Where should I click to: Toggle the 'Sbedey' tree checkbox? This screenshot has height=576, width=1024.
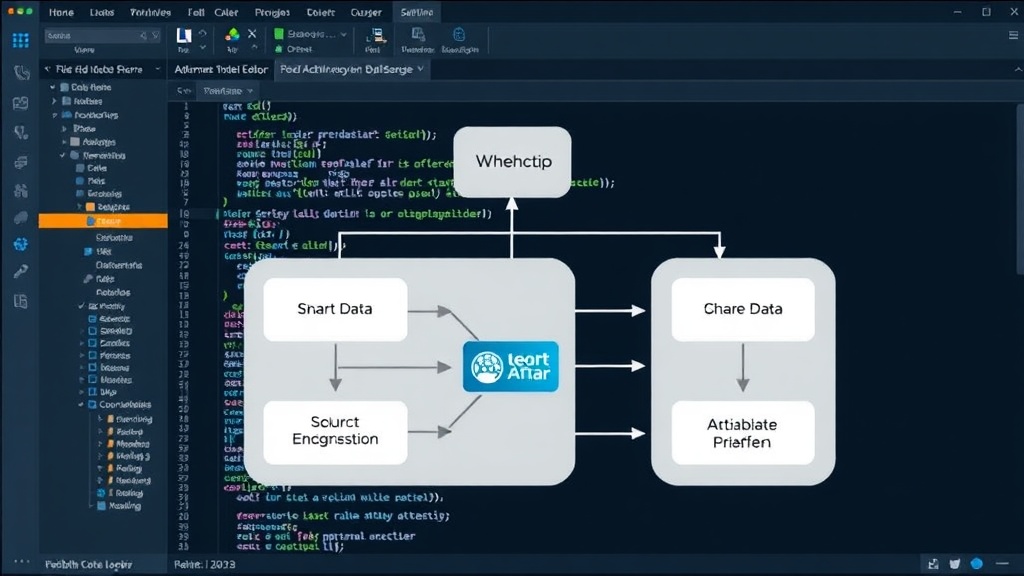tap(93, 331)
